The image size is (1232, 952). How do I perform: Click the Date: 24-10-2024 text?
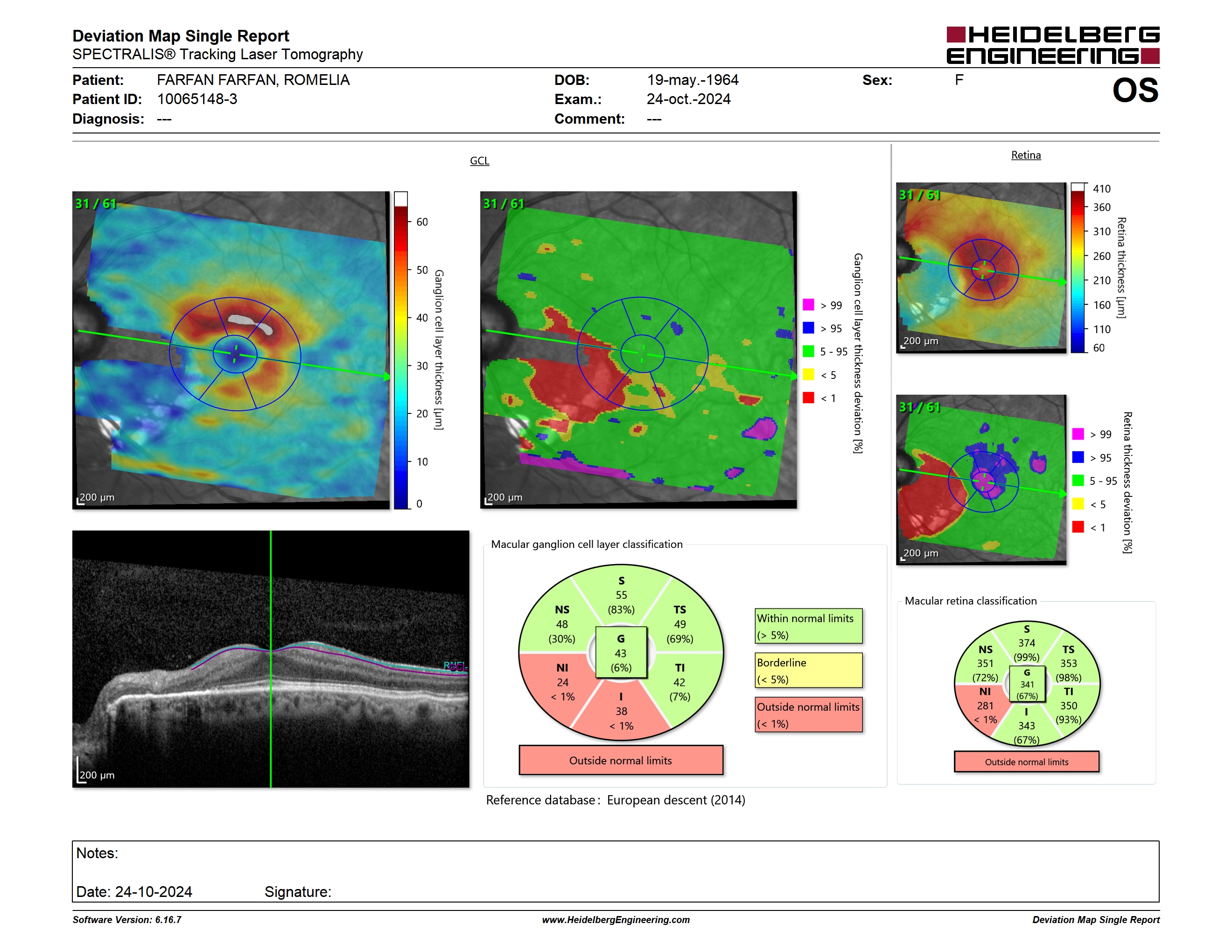point(134,892)
